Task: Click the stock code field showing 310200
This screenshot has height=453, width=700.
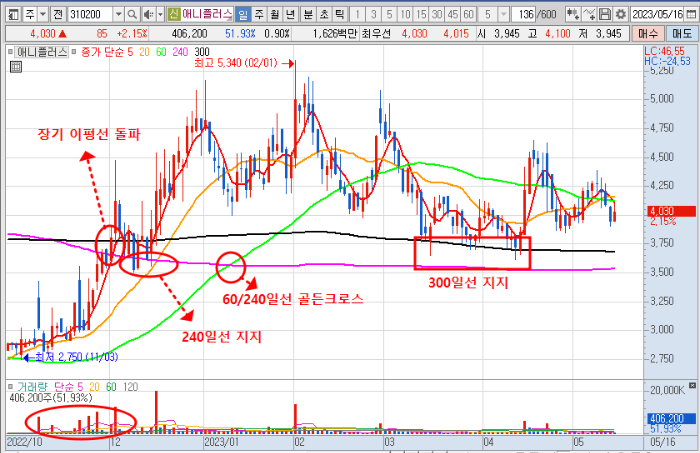Action: tap(90, 15)
